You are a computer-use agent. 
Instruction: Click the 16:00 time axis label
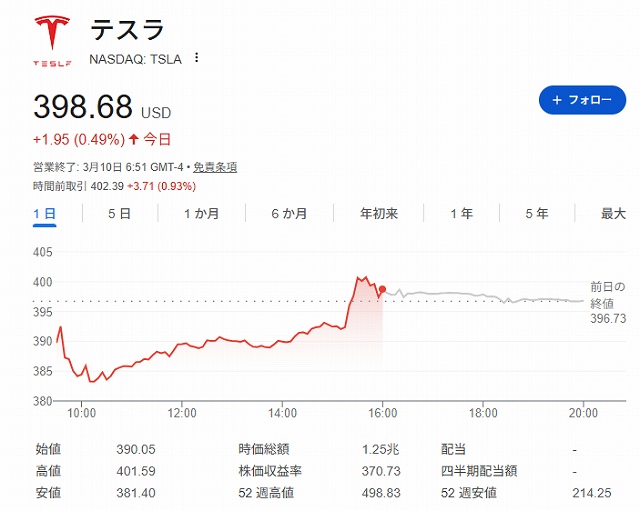(x=383, y=412)
